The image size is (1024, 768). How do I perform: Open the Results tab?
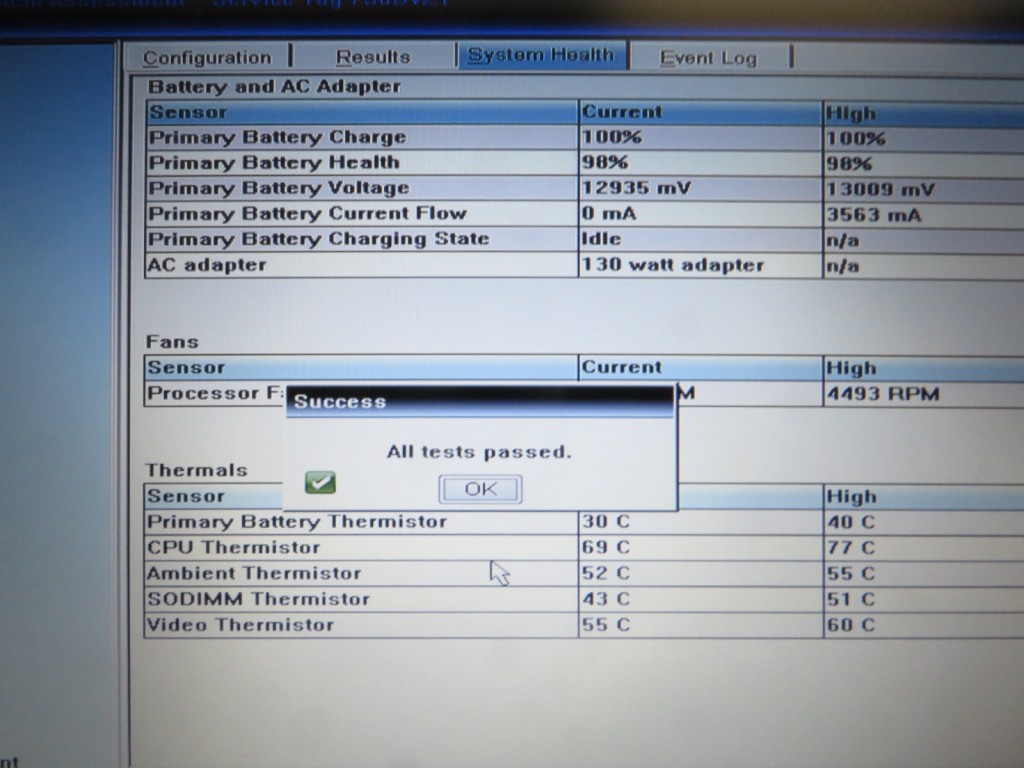372,57
